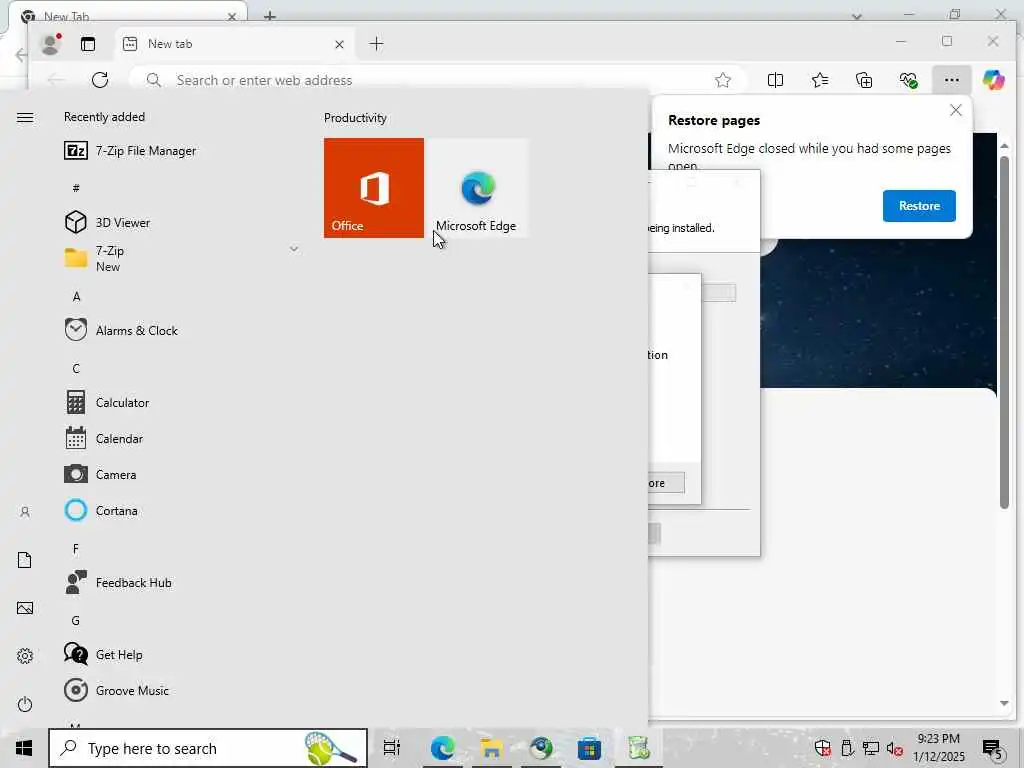
Task: Launch Calculator from the app list
Action: click(x=107, y=402)
